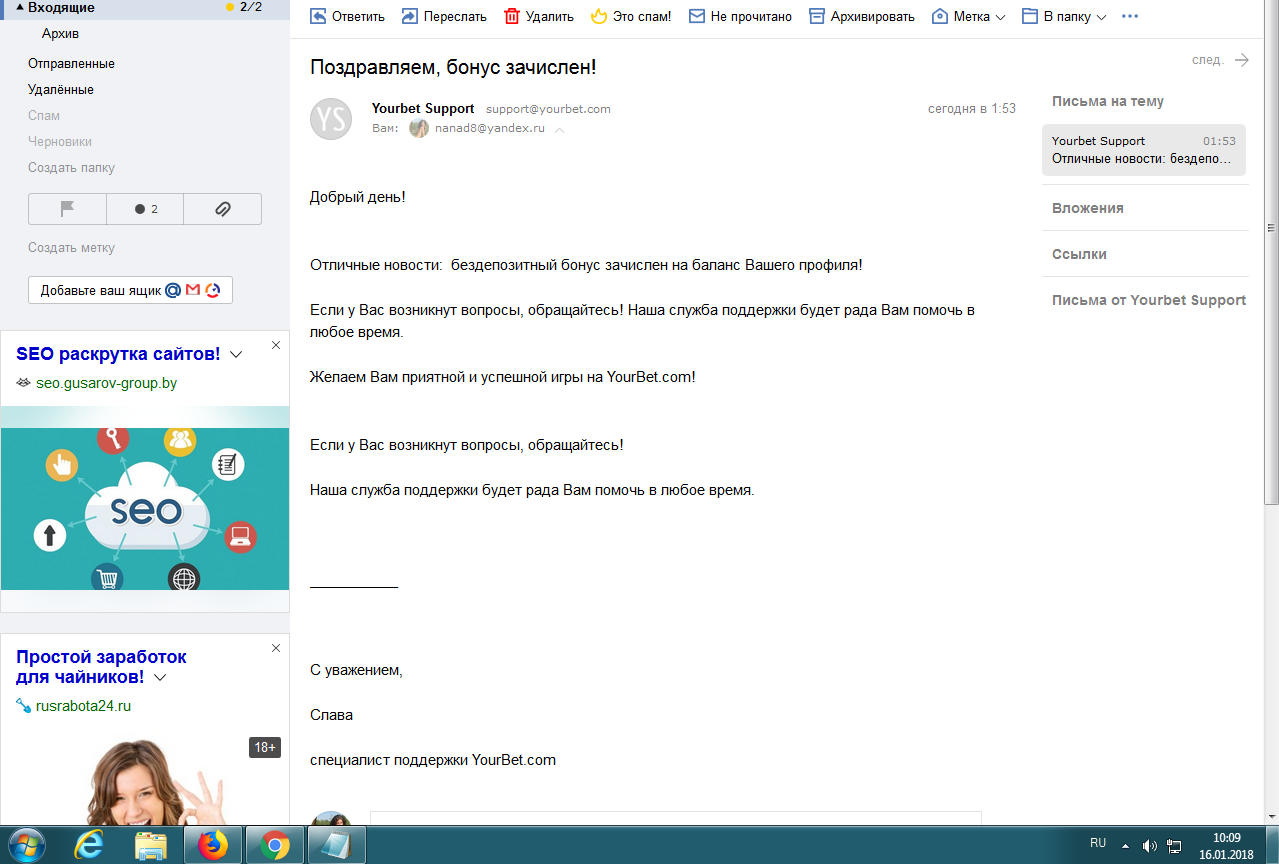Collapse the Входящие folder triangle
The height and width of the screenshot is (864, 1279).
click(x=19, y=7)
